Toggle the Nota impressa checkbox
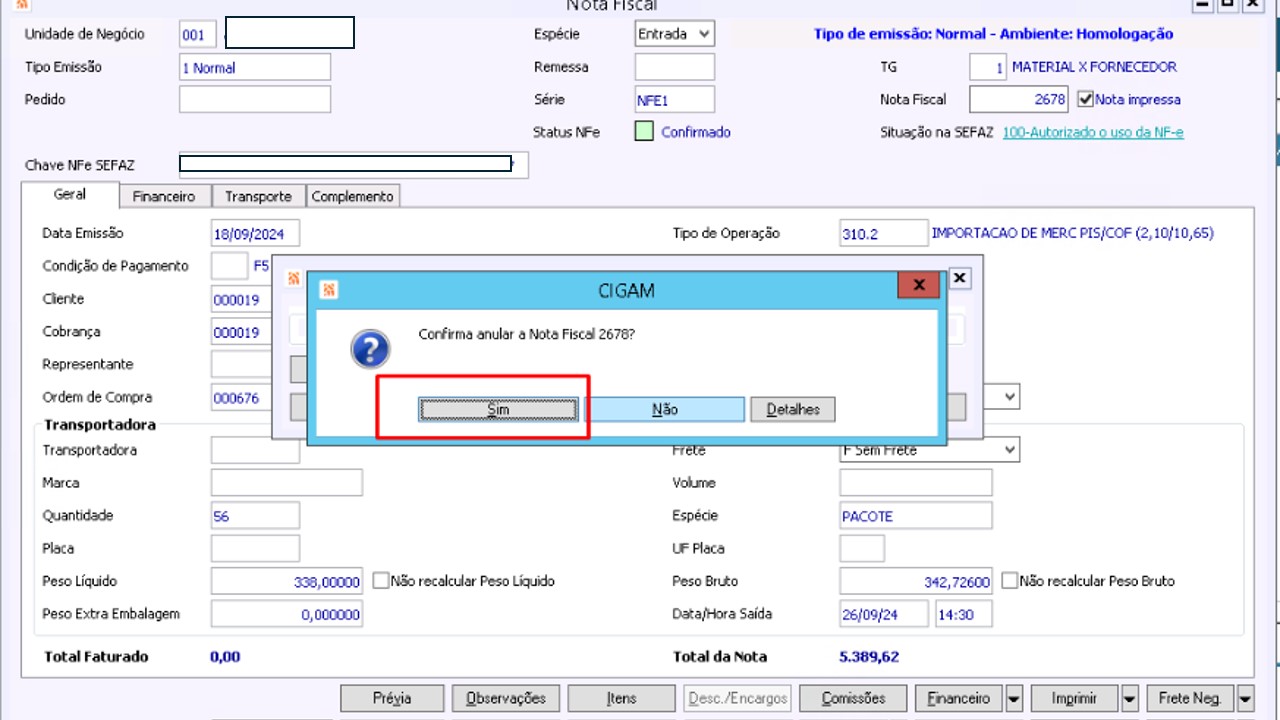Screen dimensions: 1280x720 (1085, 99)
